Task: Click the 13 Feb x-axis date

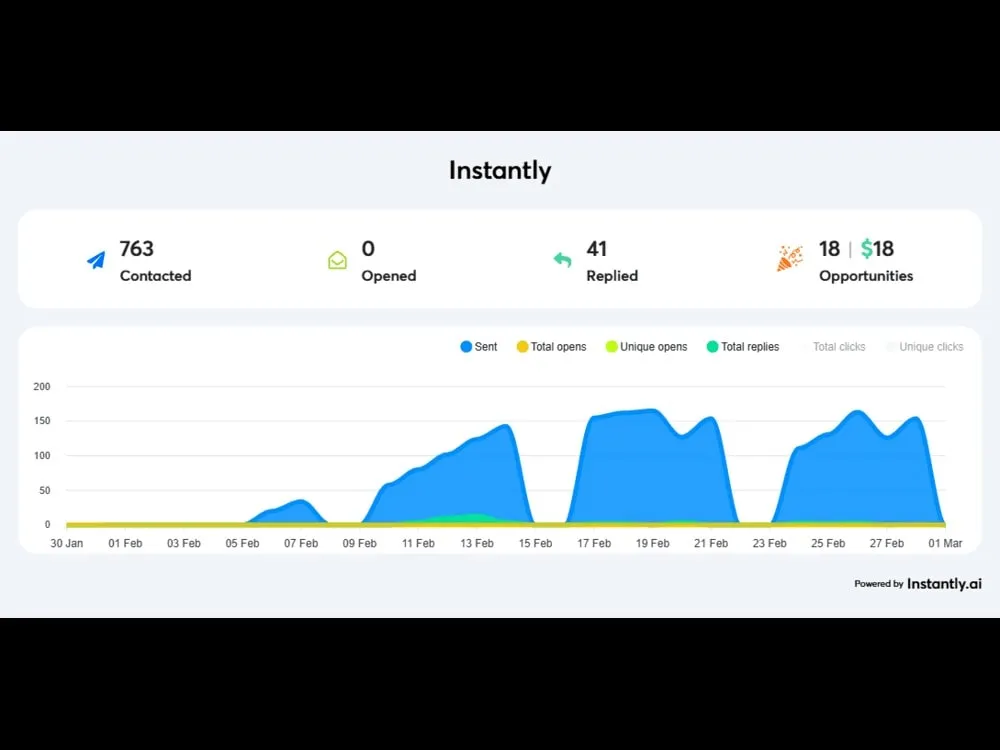Action: (477, 543)
